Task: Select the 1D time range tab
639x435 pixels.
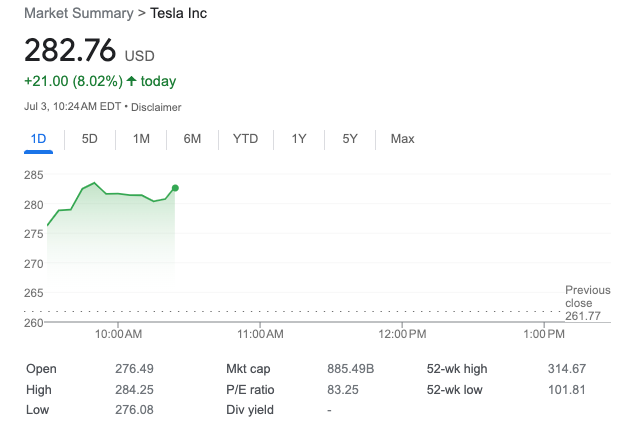Action: click(x=39, y=139)
